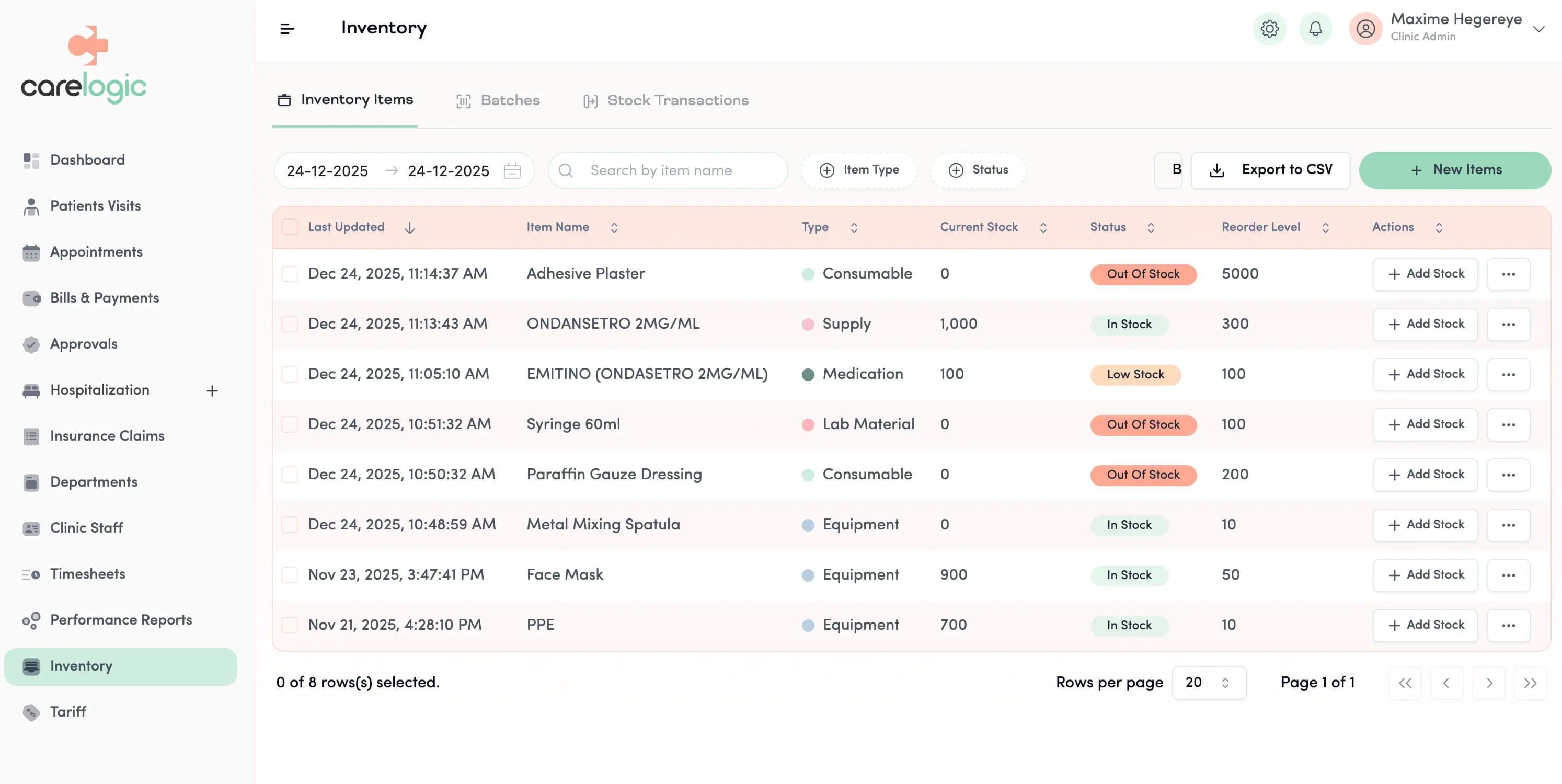Open the user profile dropdown for Maxime Hegereye

point(1540,29)
